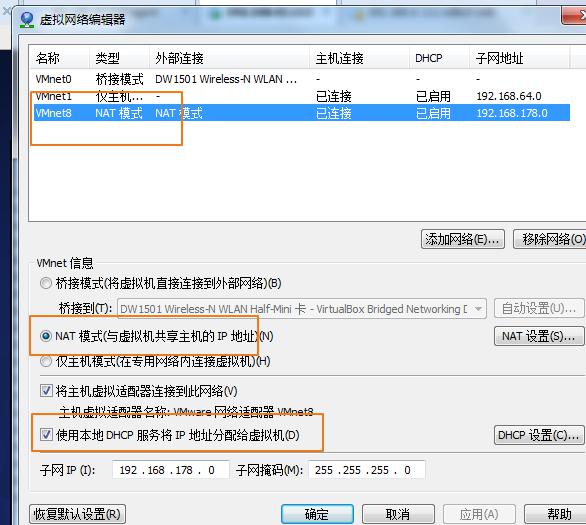The height and width of the screenshot is (525, 586).
Task: Click the 子网 IP input field
Action: click(x=170, y=470)
